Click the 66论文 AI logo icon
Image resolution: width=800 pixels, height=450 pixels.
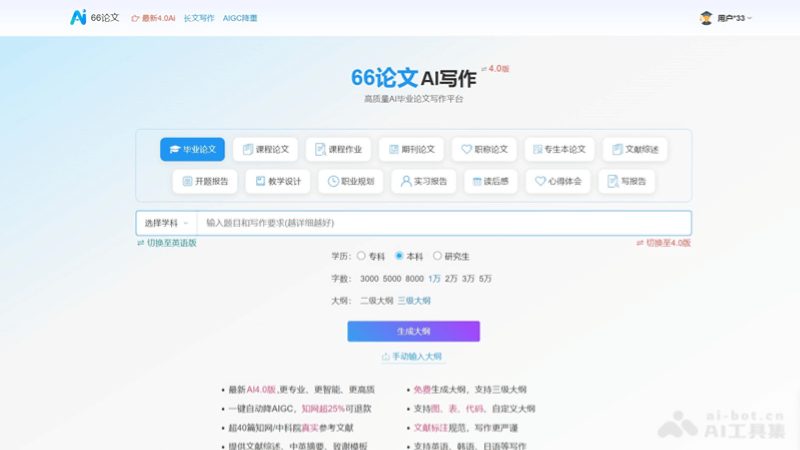coord(78,17)
